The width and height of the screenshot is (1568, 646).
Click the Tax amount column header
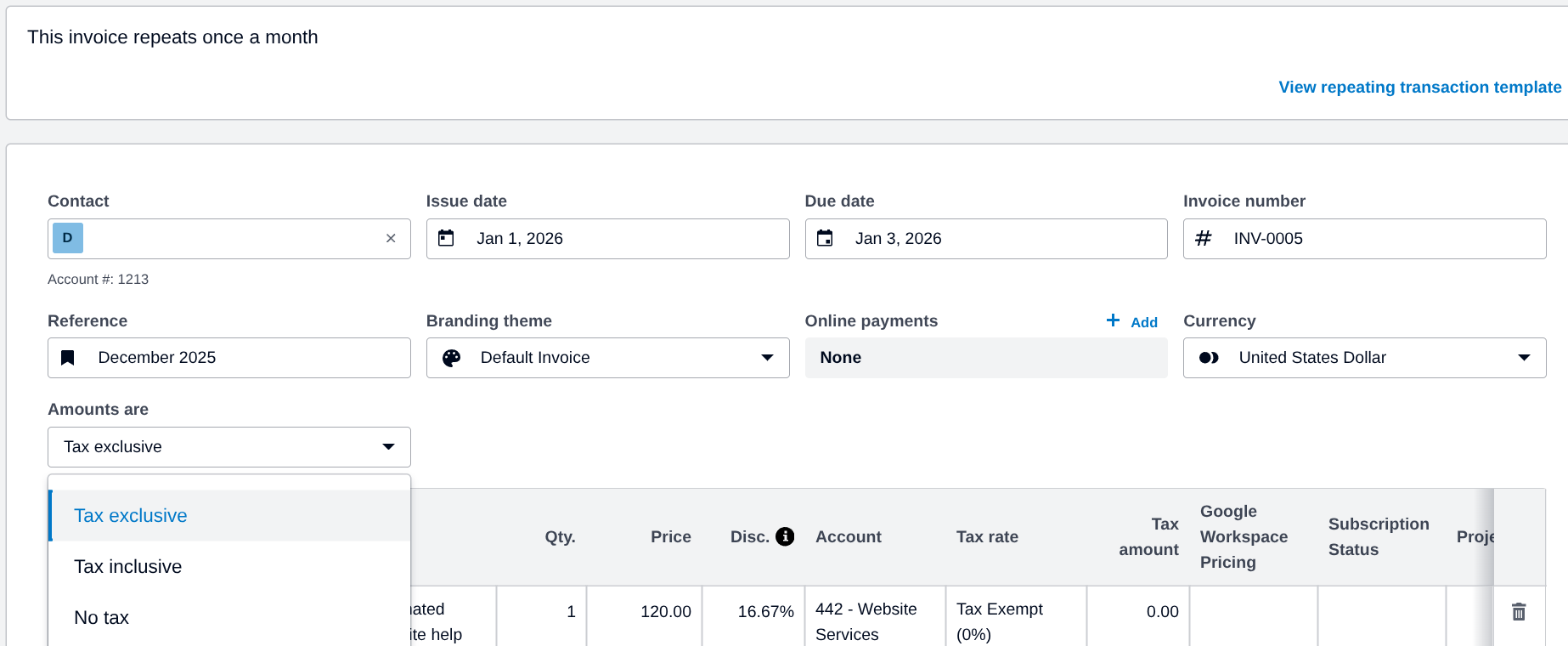click(1148, 536)
